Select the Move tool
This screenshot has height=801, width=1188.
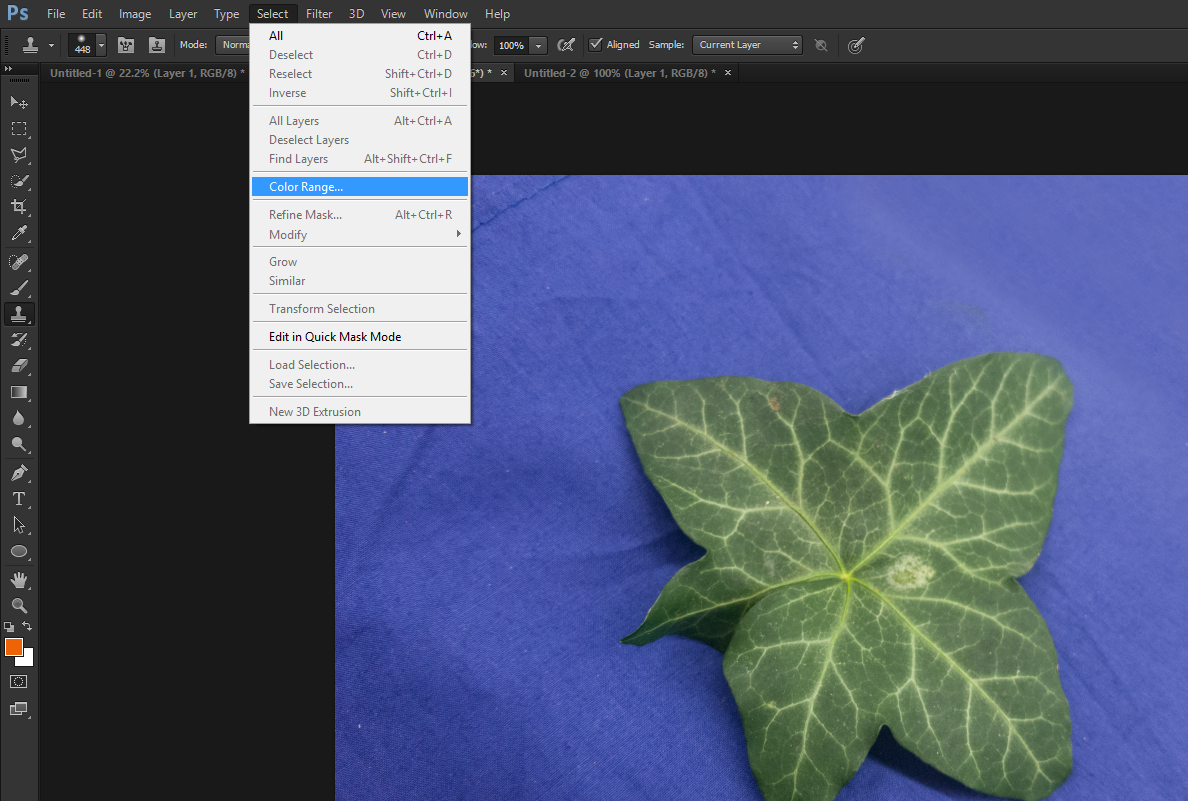pos(19,103)
